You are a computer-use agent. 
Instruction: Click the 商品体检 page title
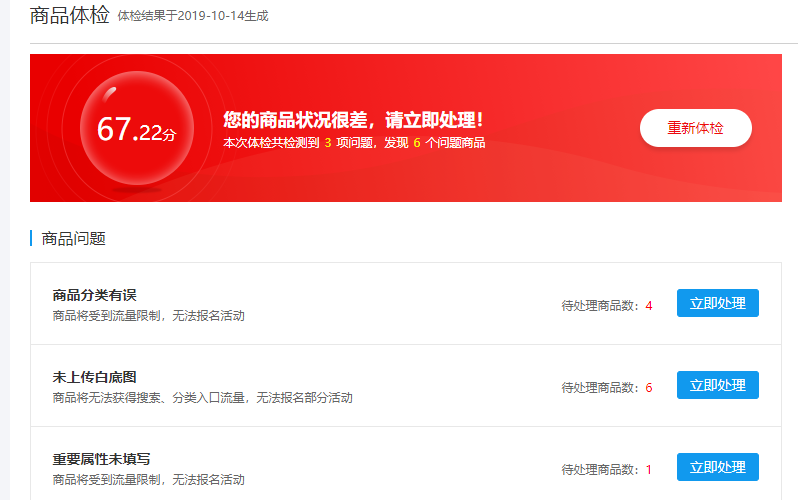[x=70, y=16]
